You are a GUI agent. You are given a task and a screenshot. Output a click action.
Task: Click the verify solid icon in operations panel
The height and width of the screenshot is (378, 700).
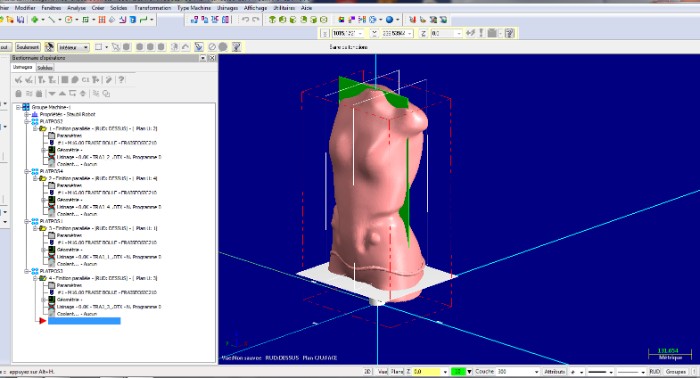[x=75, y=80]
